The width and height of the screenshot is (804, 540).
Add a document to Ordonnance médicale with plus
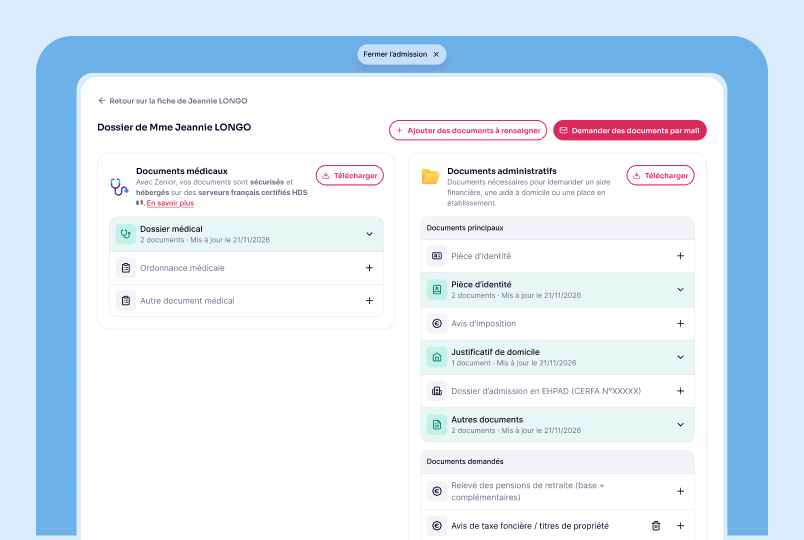click(x=369, y=268)
